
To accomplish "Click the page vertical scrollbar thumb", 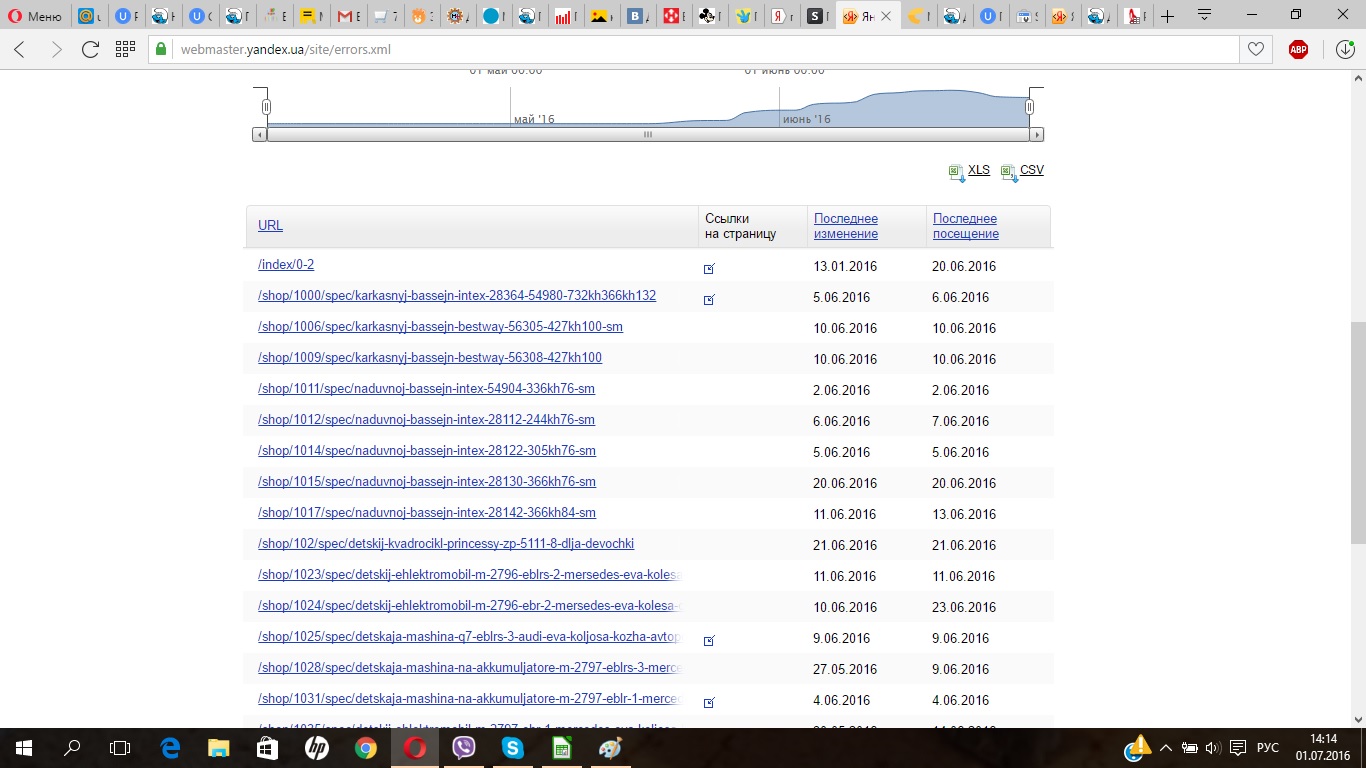I will point(1358,432).
